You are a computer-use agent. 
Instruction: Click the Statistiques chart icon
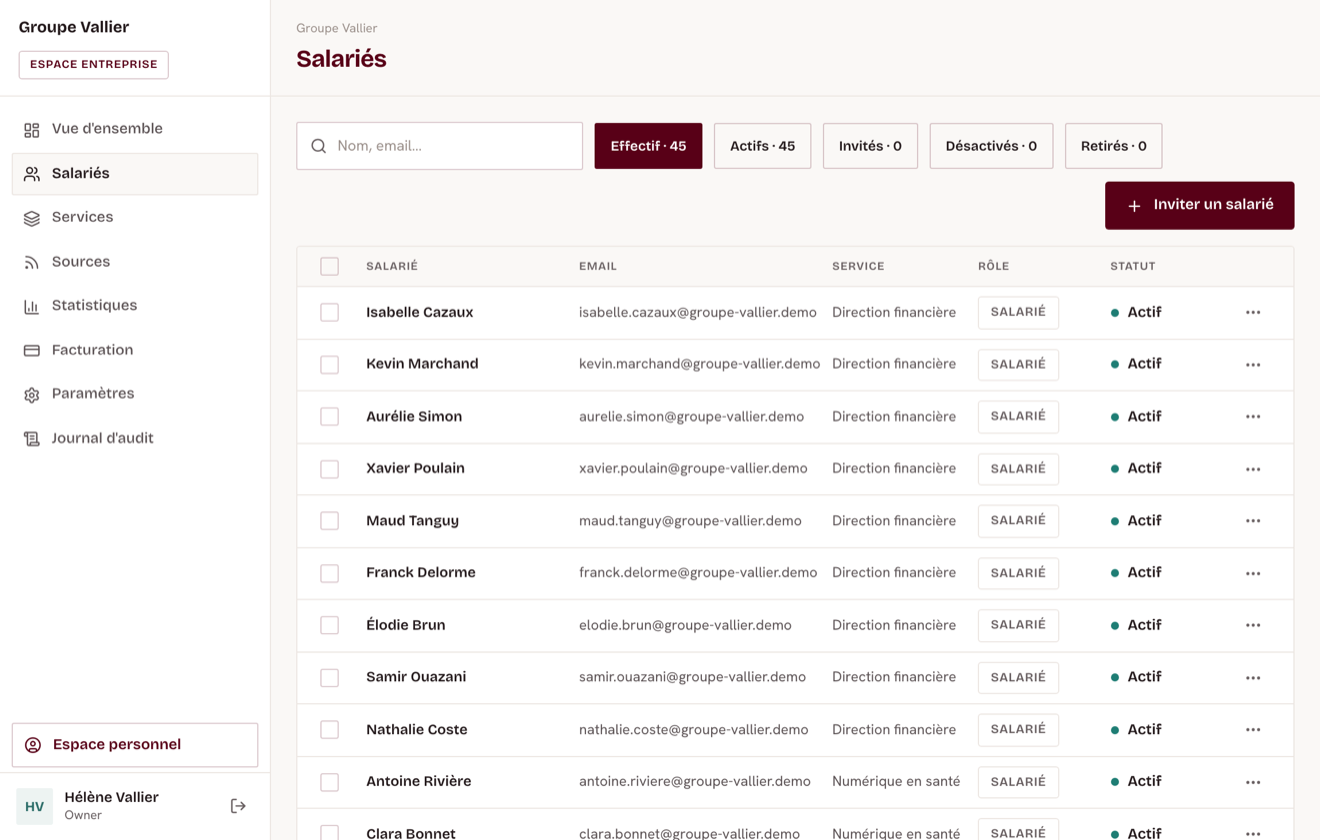(x=32, y=306)
